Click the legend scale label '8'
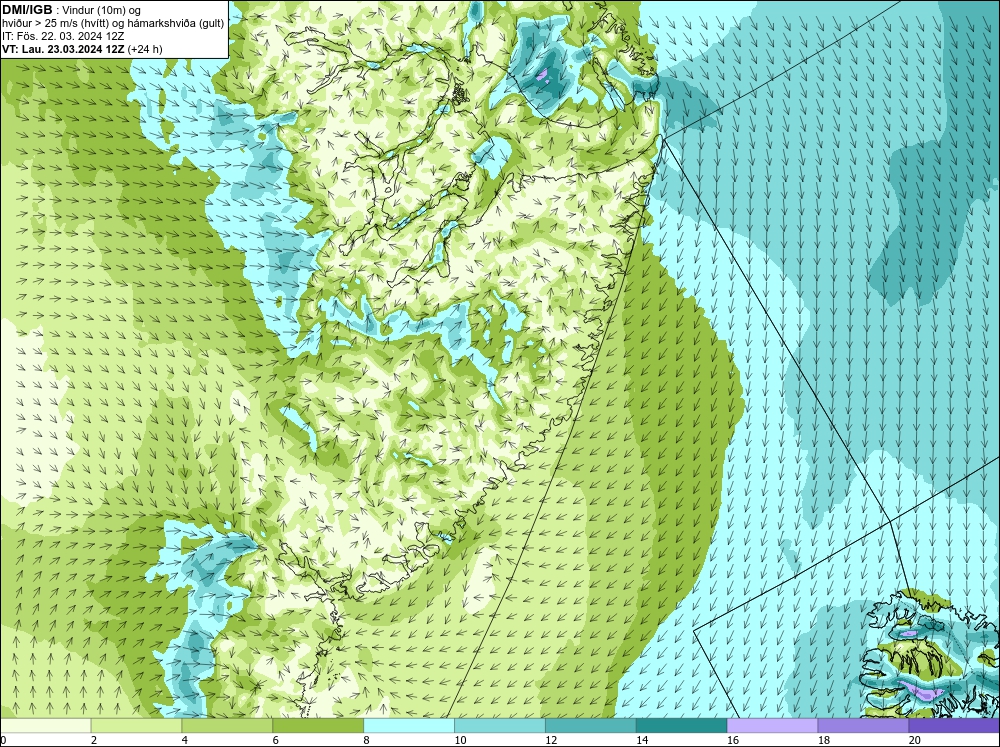 tap(366, 740)
